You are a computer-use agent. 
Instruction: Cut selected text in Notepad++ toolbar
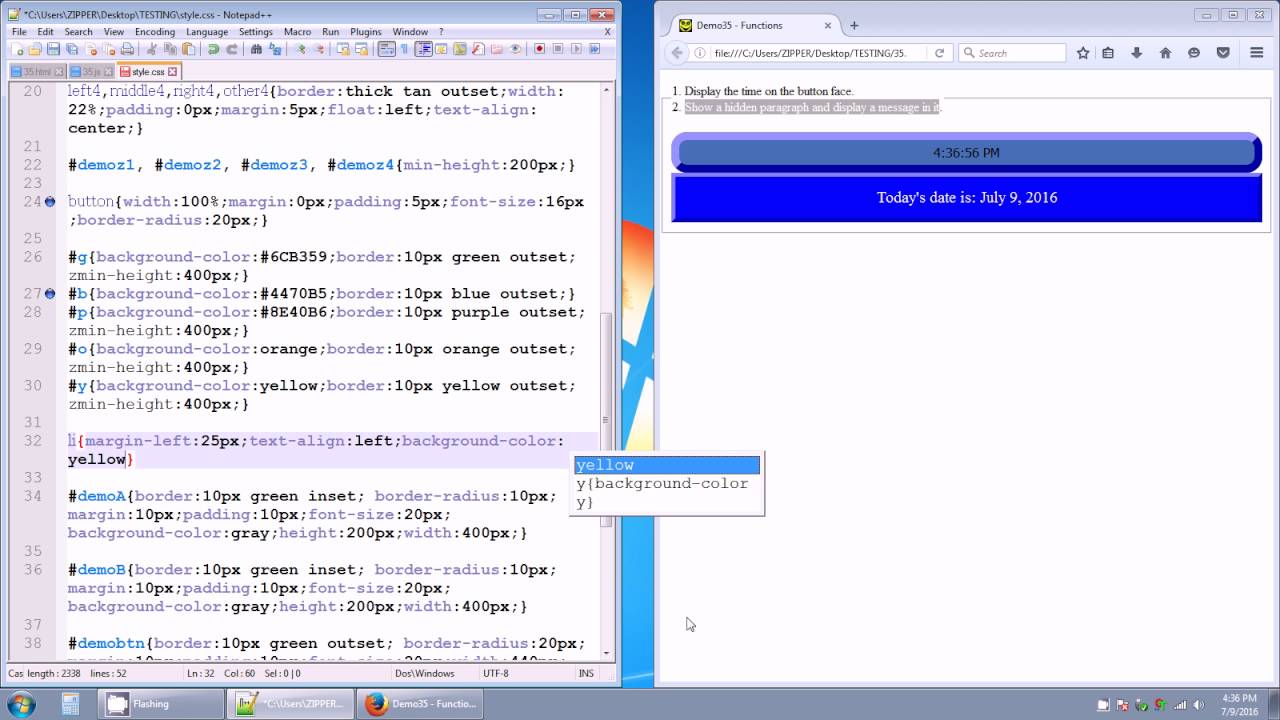click(x=152, y=49)
